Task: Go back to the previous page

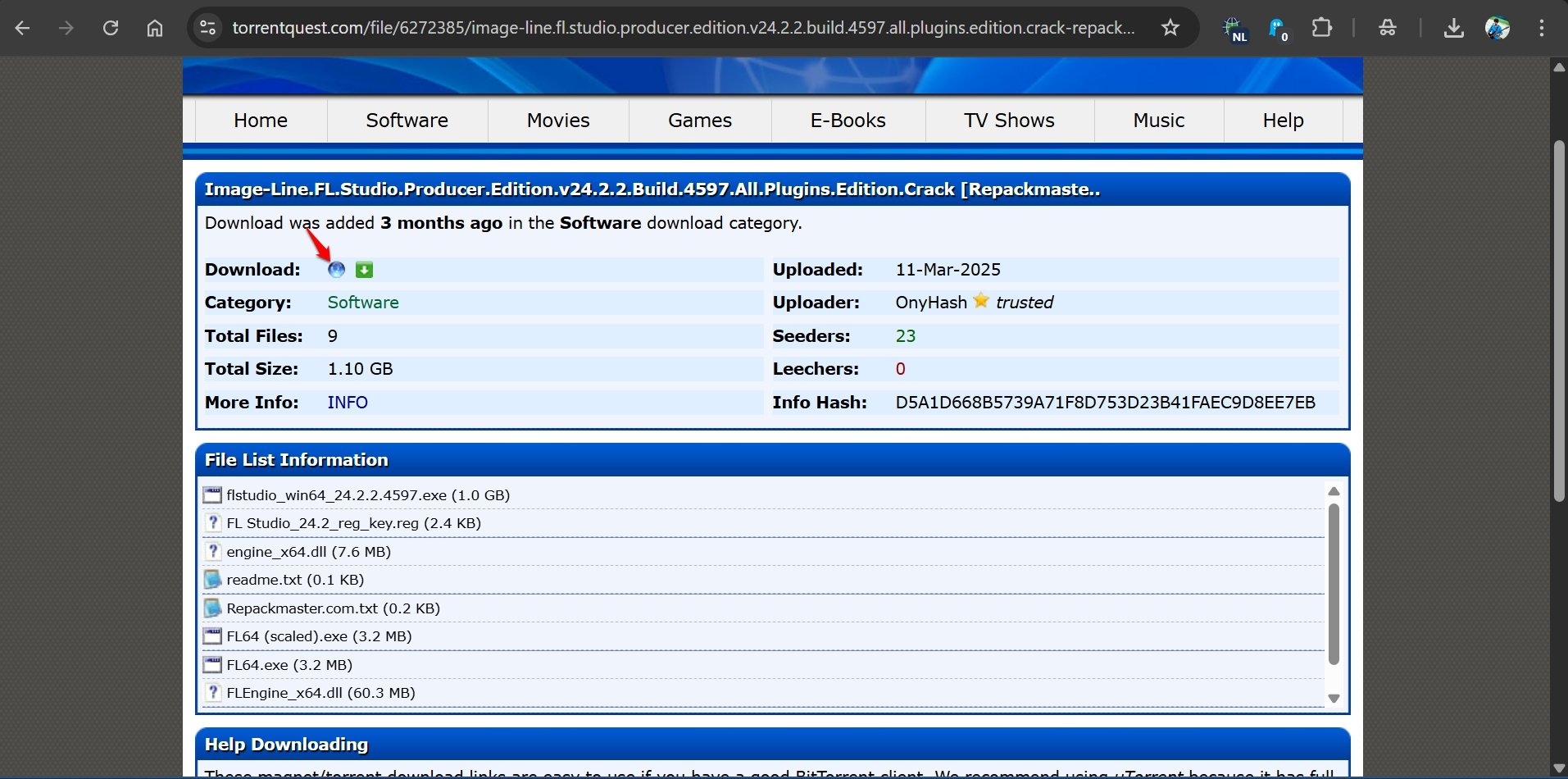Action: [x=22, y=28]
